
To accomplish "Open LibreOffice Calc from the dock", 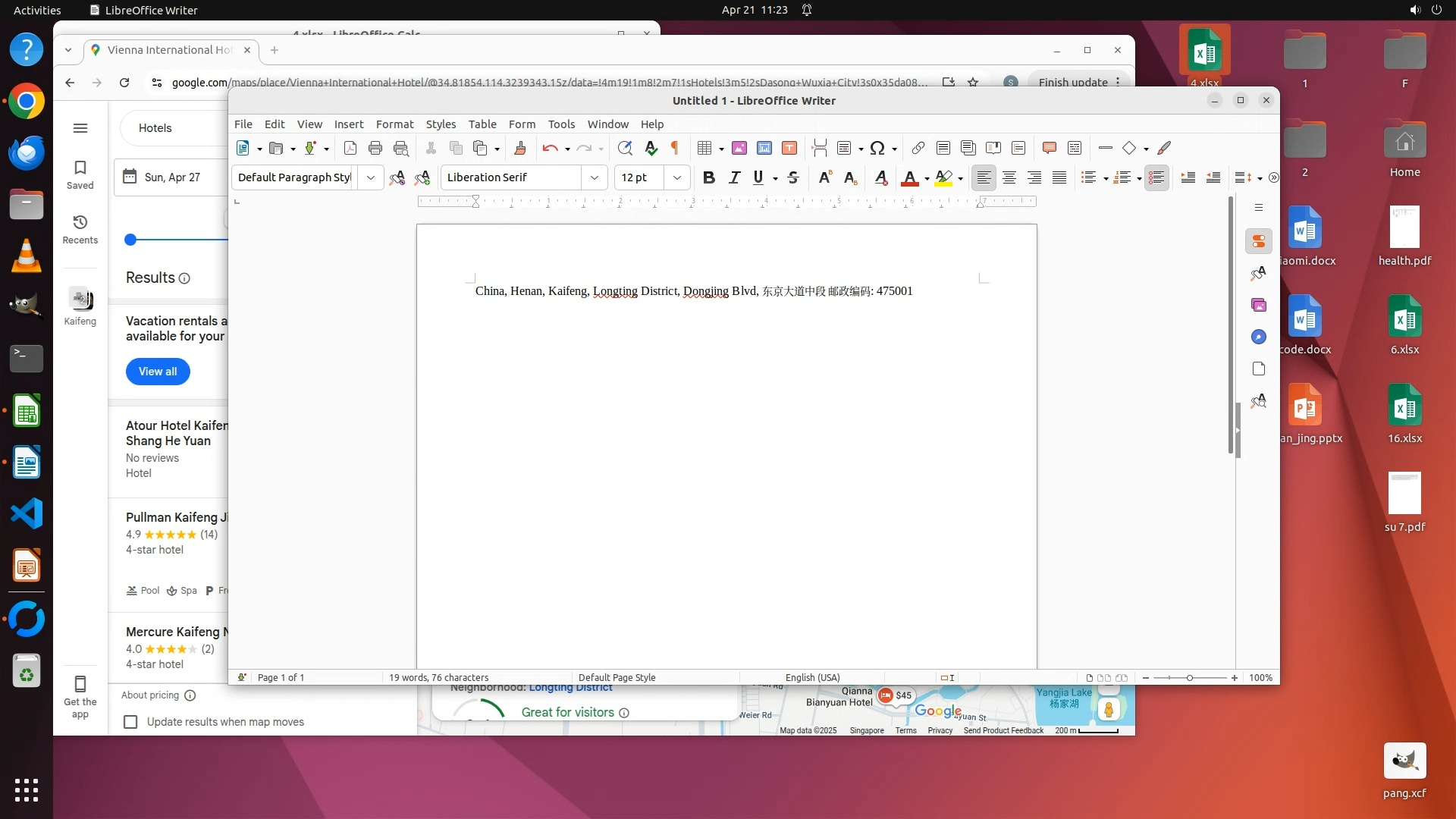I will coord(27,412).
